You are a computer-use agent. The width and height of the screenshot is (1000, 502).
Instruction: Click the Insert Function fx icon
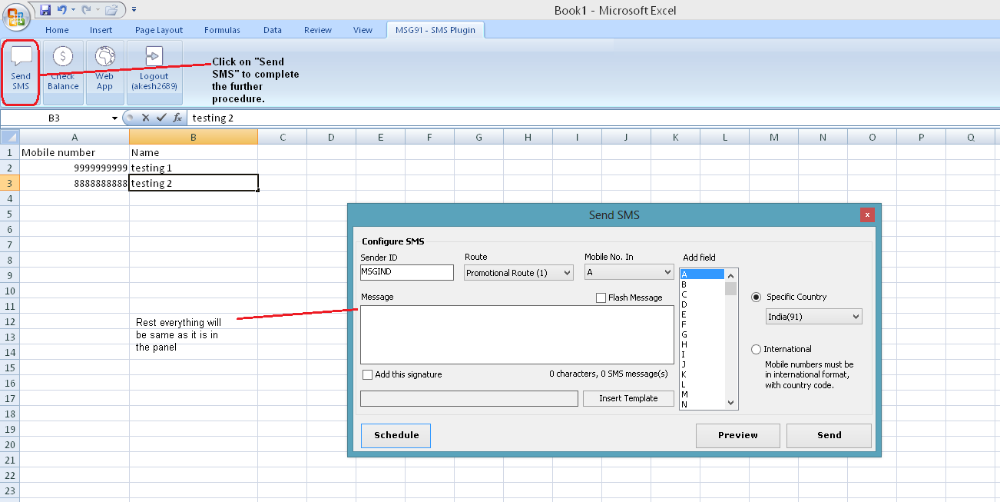coord(176,118)
